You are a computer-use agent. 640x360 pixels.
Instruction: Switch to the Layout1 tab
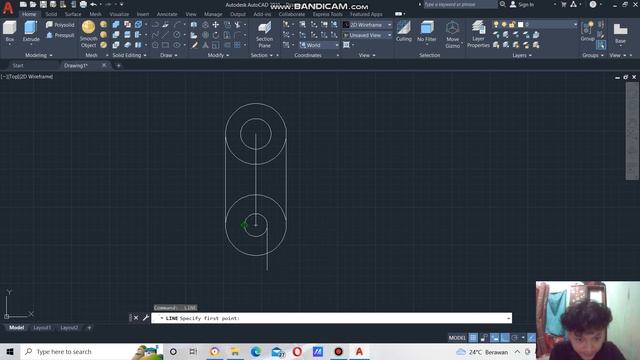click(x=42, y=327)
